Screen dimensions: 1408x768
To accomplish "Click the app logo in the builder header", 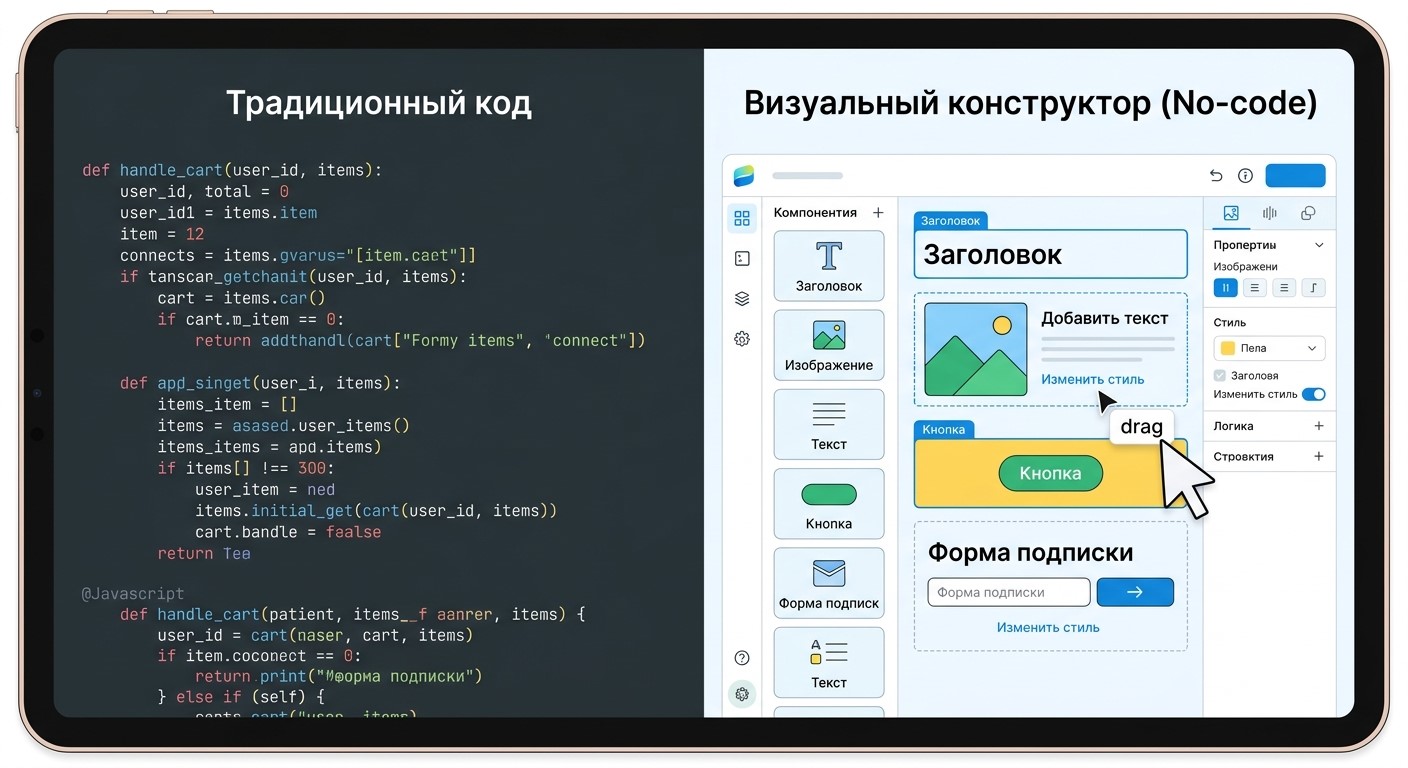I will pos(743,176).
